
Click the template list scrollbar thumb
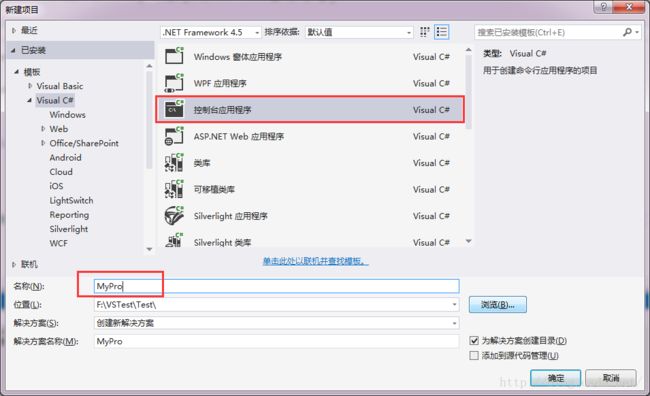[469, 92]
